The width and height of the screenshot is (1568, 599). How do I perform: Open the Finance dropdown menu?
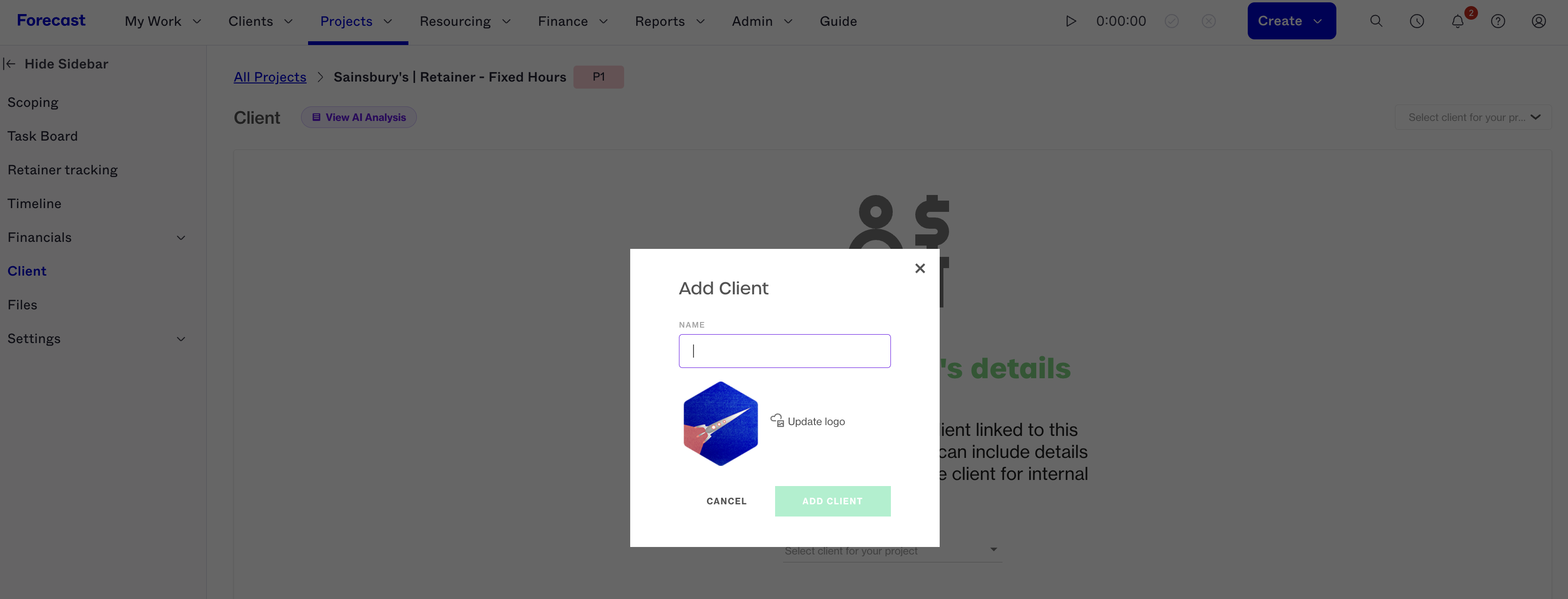(x=573, y=21)
